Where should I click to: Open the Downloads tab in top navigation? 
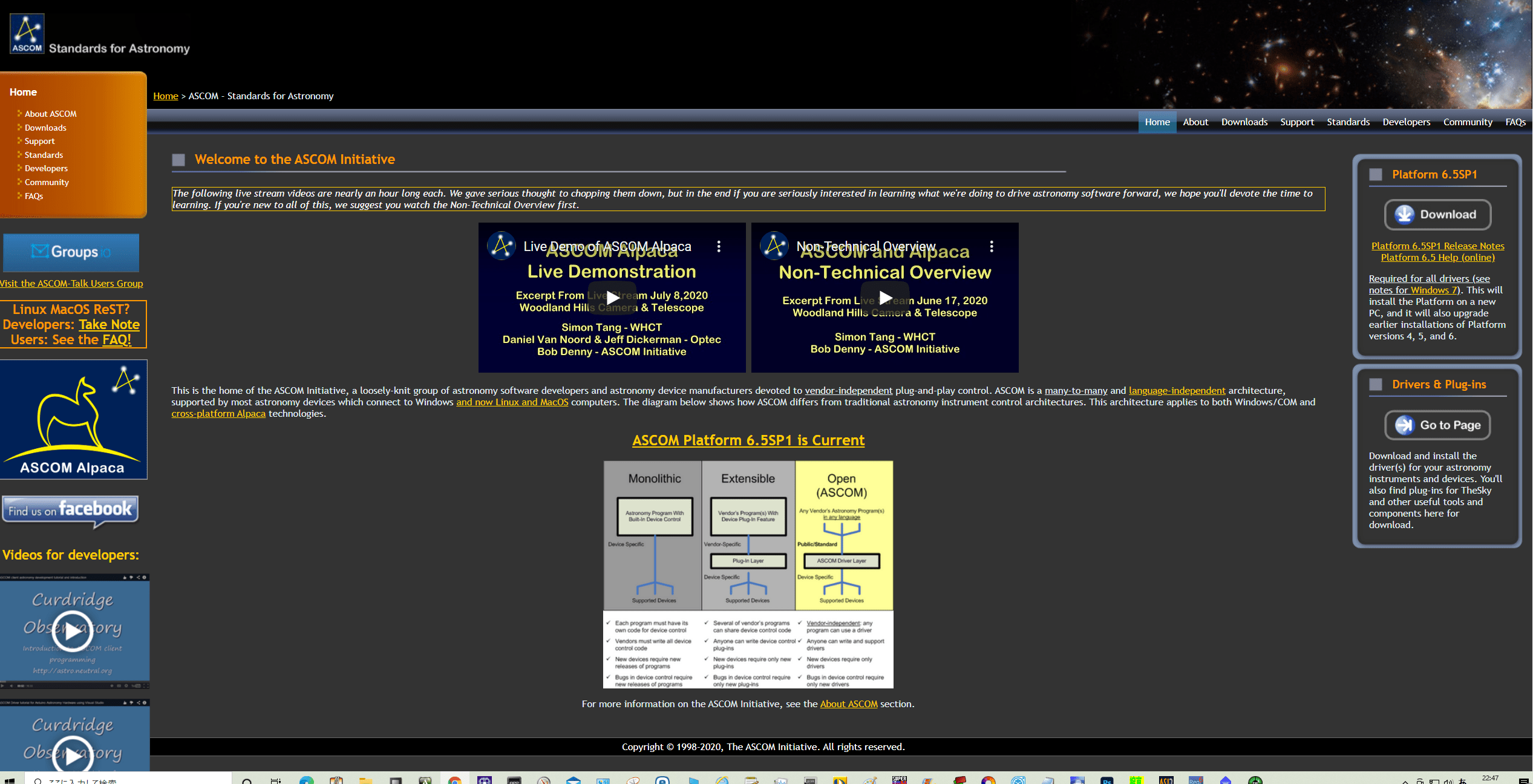(1244, 122)
